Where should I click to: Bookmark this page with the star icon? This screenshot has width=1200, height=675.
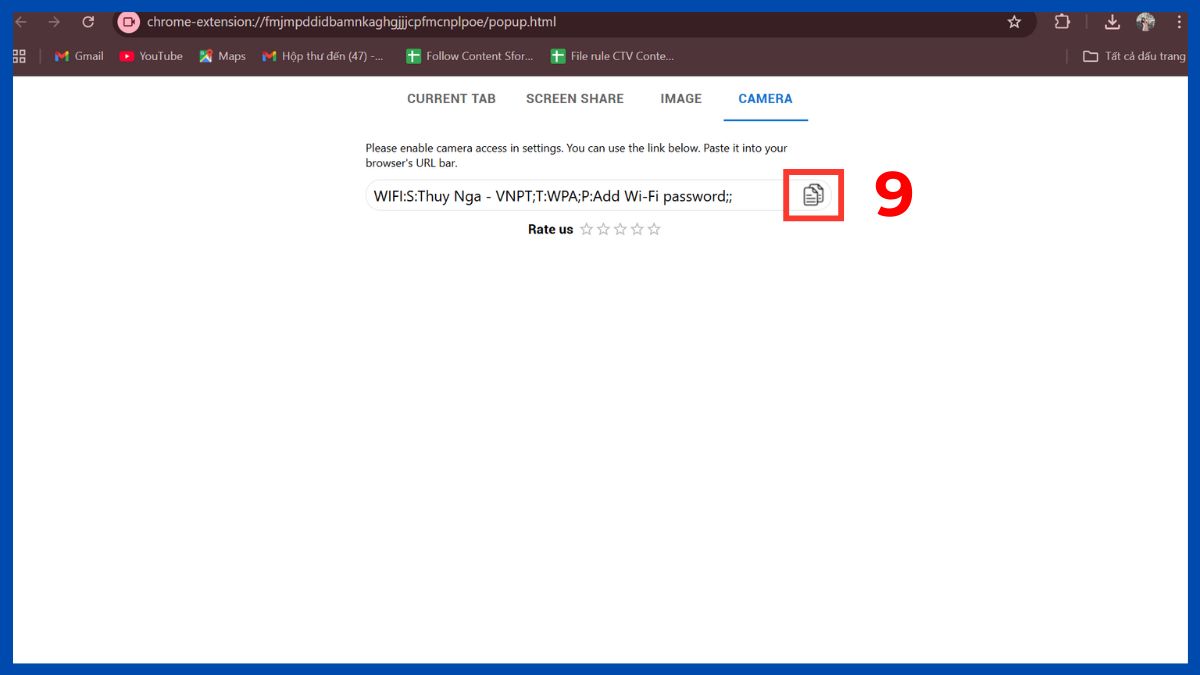click(x=1014, y=22)
